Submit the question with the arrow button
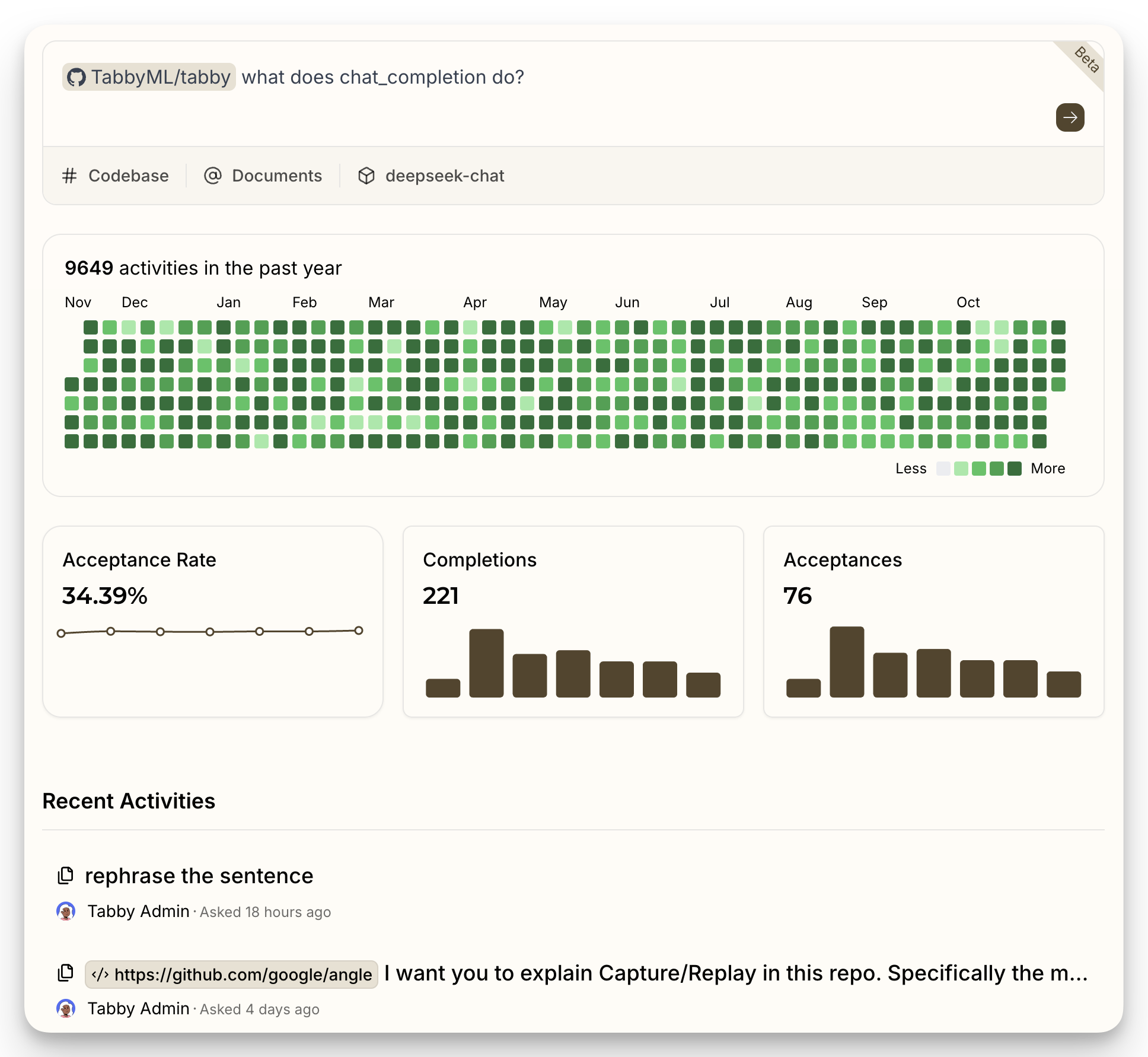The height and width of the screenshot is (1057, 1148). pos(1070,117)
